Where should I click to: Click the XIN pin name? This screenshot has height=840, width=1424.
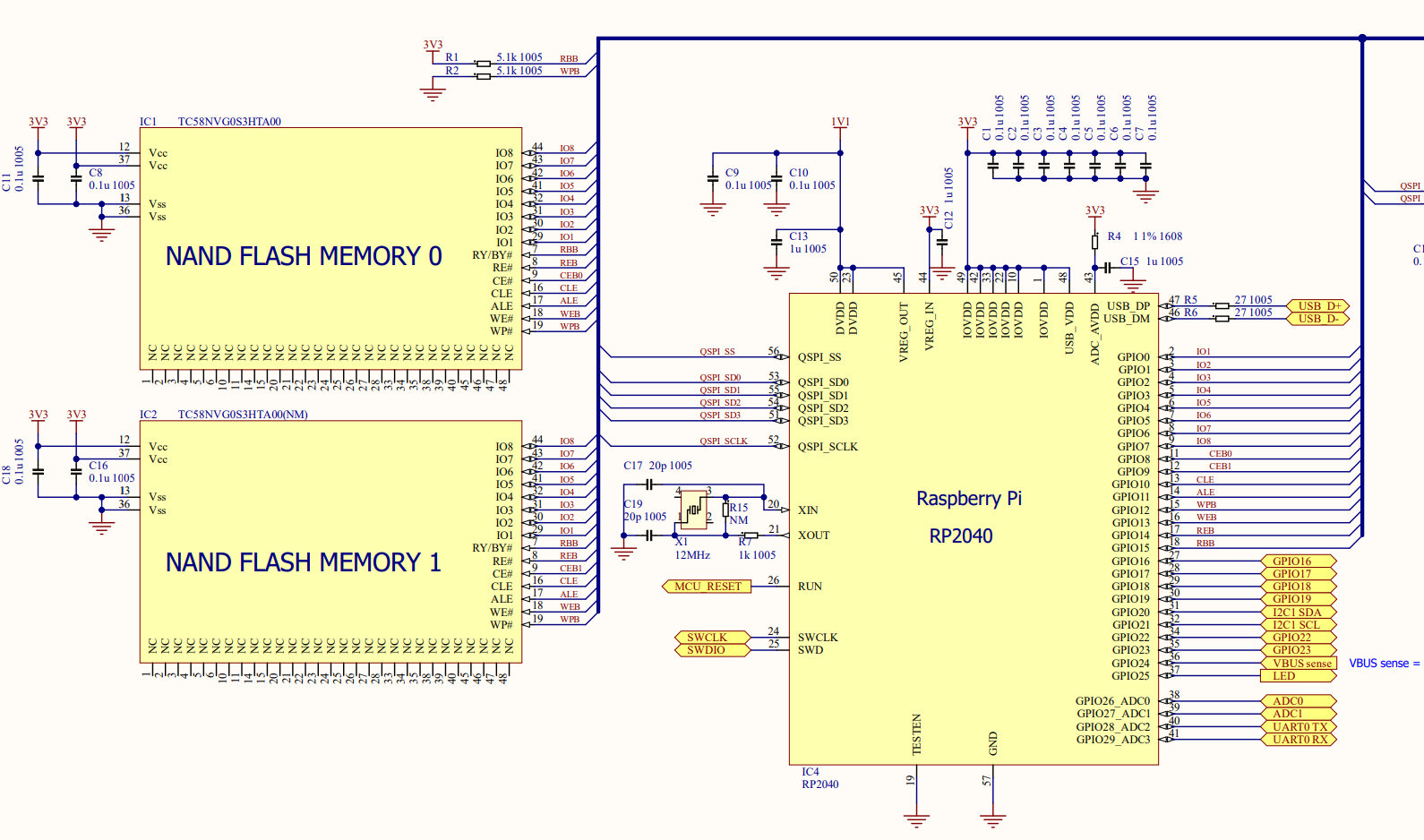click(x=808, y=510)
